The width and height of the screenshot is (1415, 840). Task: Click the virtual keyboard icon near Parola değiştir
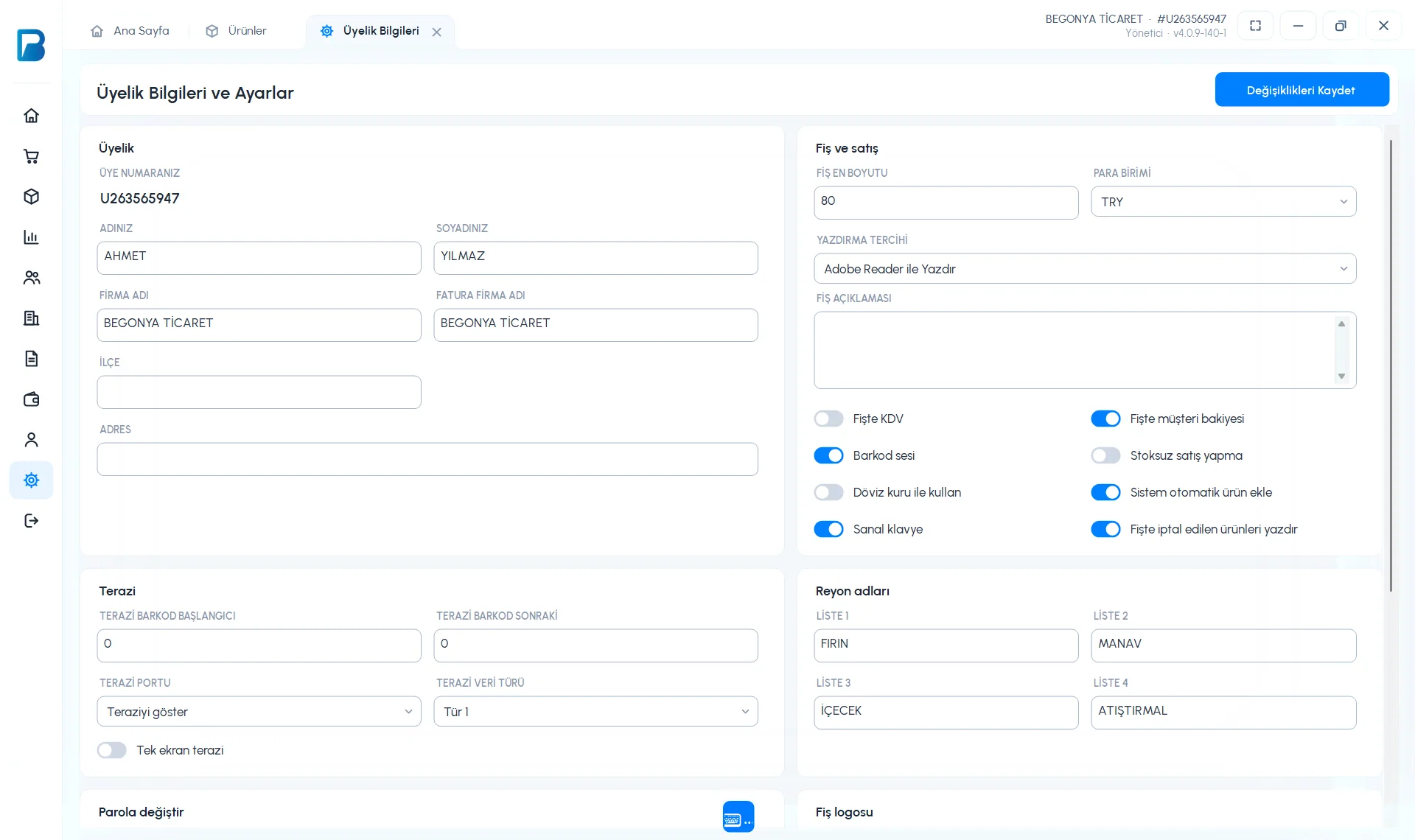[x=738, y=817]
